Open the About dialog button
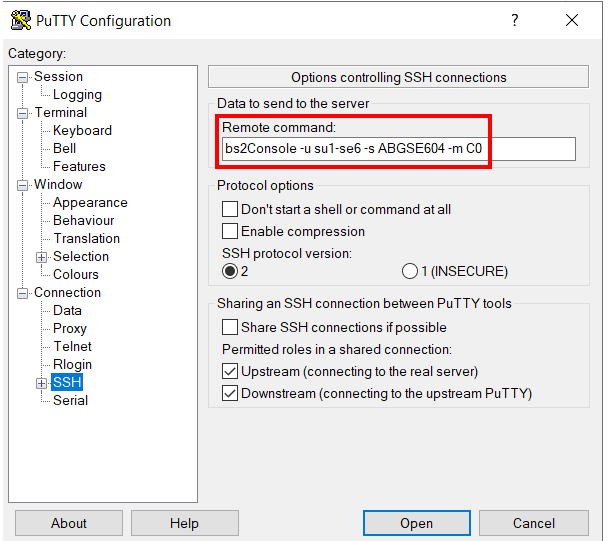The width and height of the screenshot is (615, 541). click(69, 523)
